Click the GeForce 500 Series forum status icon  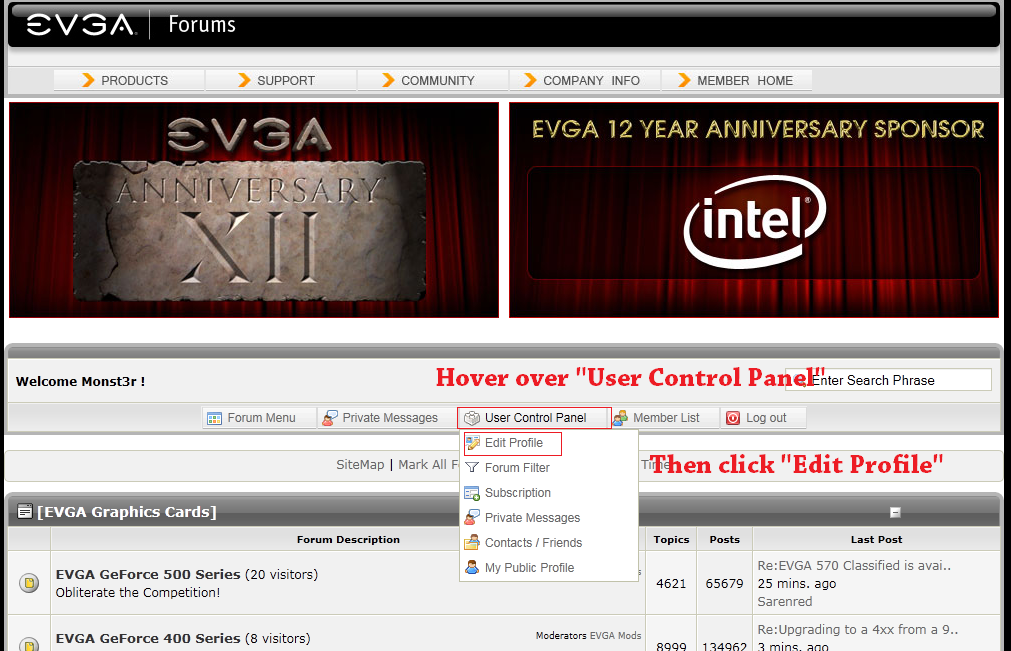[29, 583]
